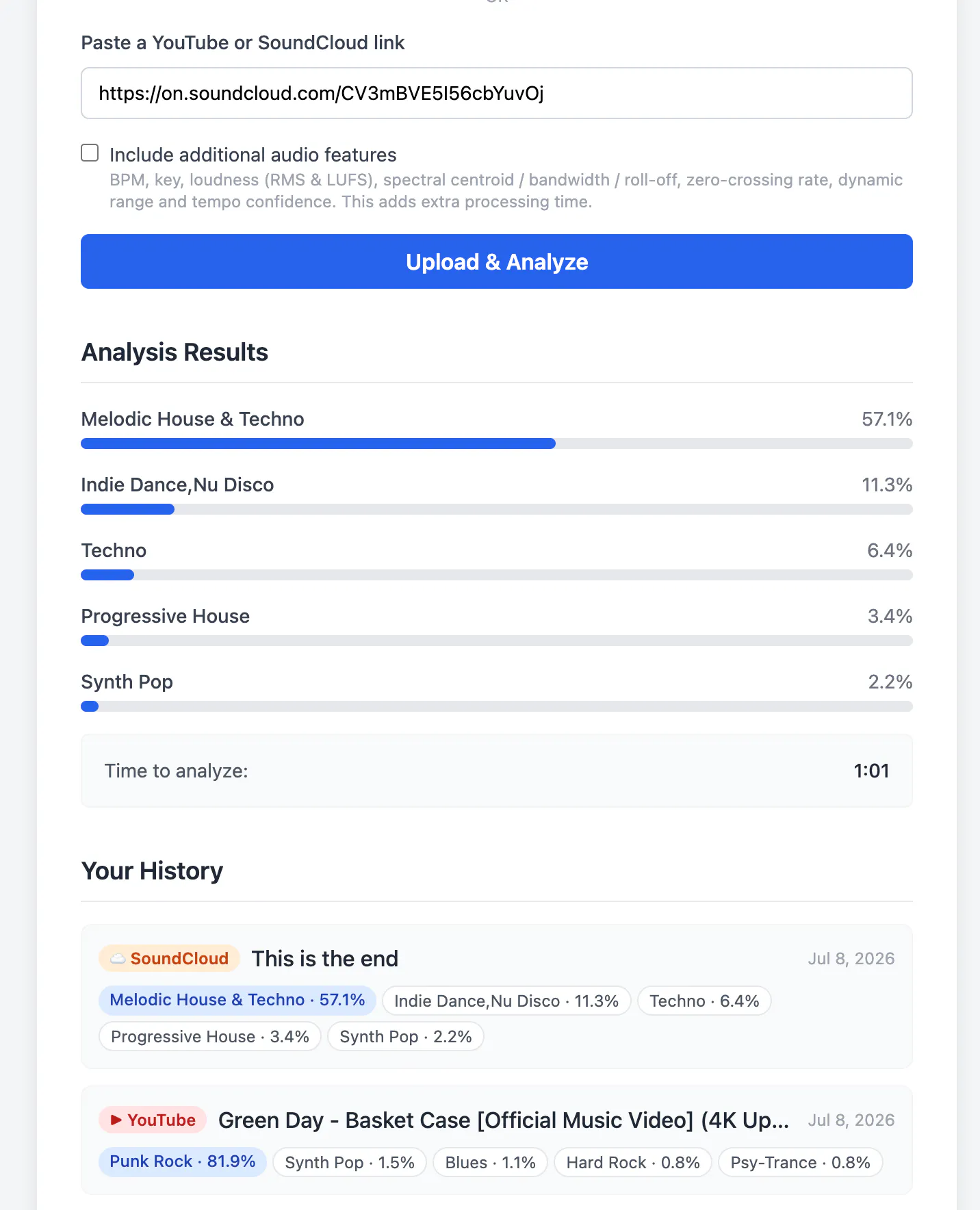This screenshot has width=980, height=1210.
Task: Click the SoundCloud cloud icon badge
Action: pyautogui.click(x=169, y=958)
